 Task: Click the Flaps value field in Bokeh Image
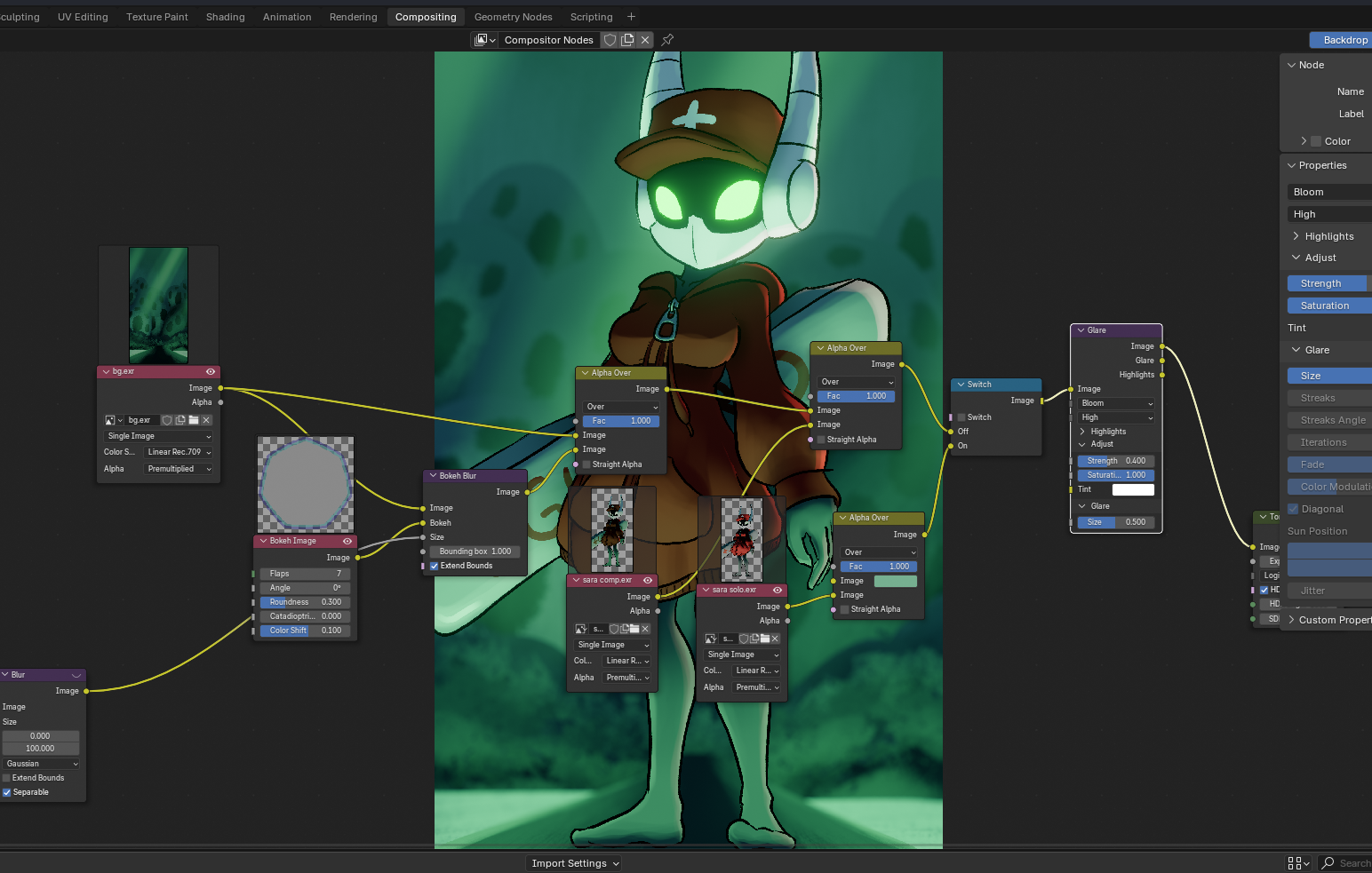click(x=306, y=574)
